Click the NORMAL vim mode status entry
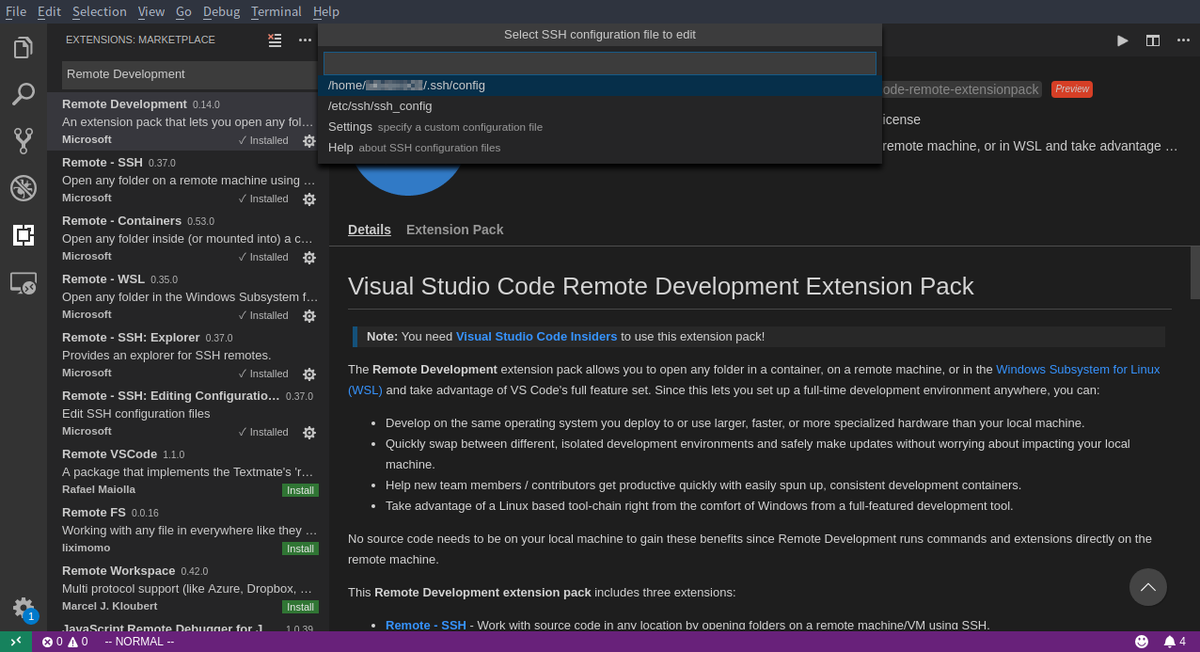 139,641
